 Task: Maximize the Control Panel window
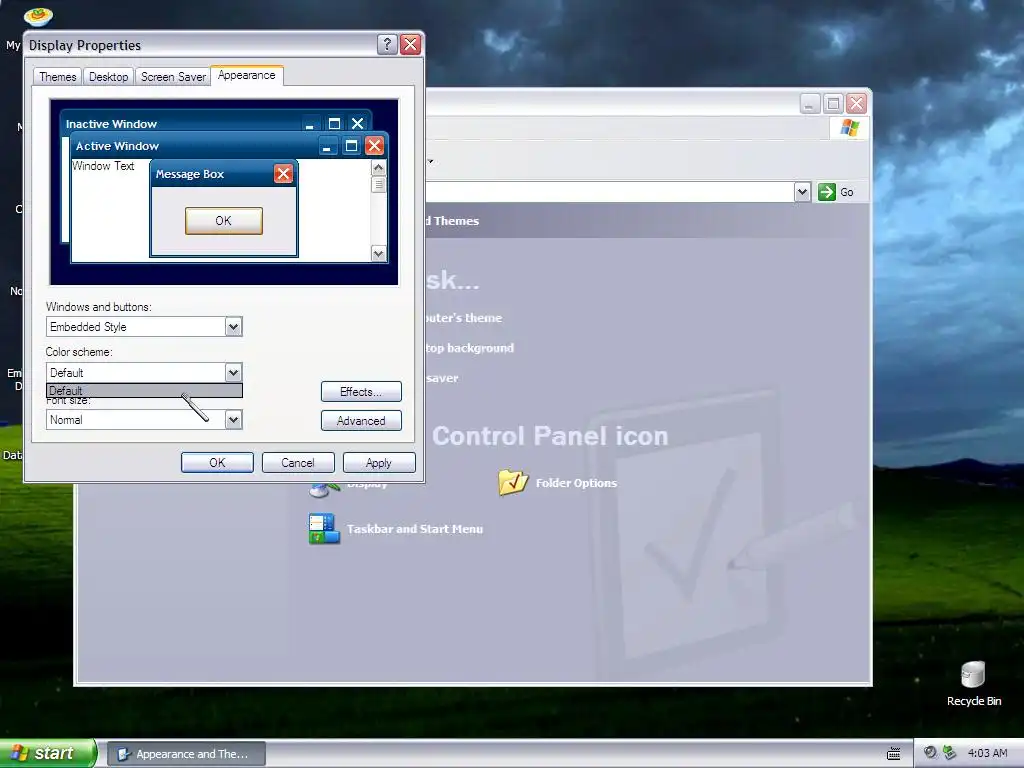[833, 104]
